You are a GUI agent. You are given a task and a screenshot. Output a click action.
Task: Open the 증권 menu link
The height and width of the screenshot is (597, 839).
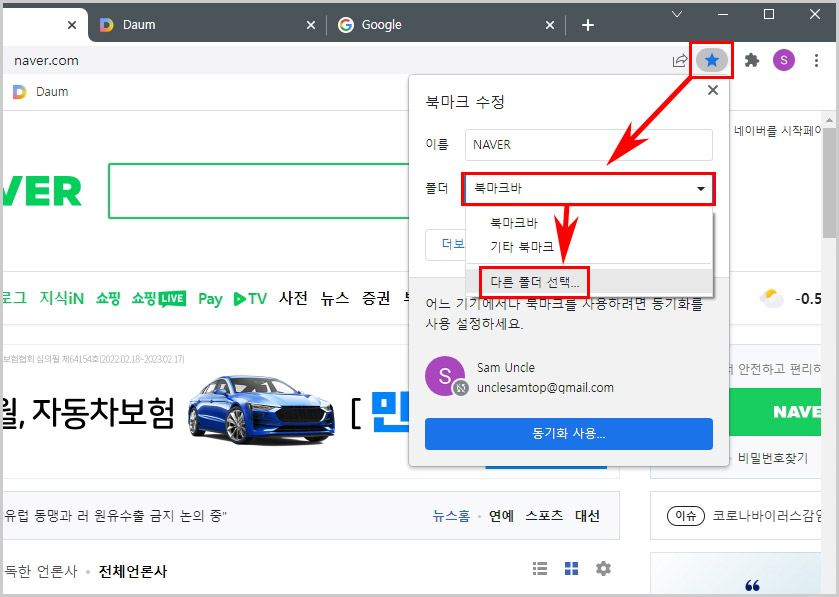(376, 298)
